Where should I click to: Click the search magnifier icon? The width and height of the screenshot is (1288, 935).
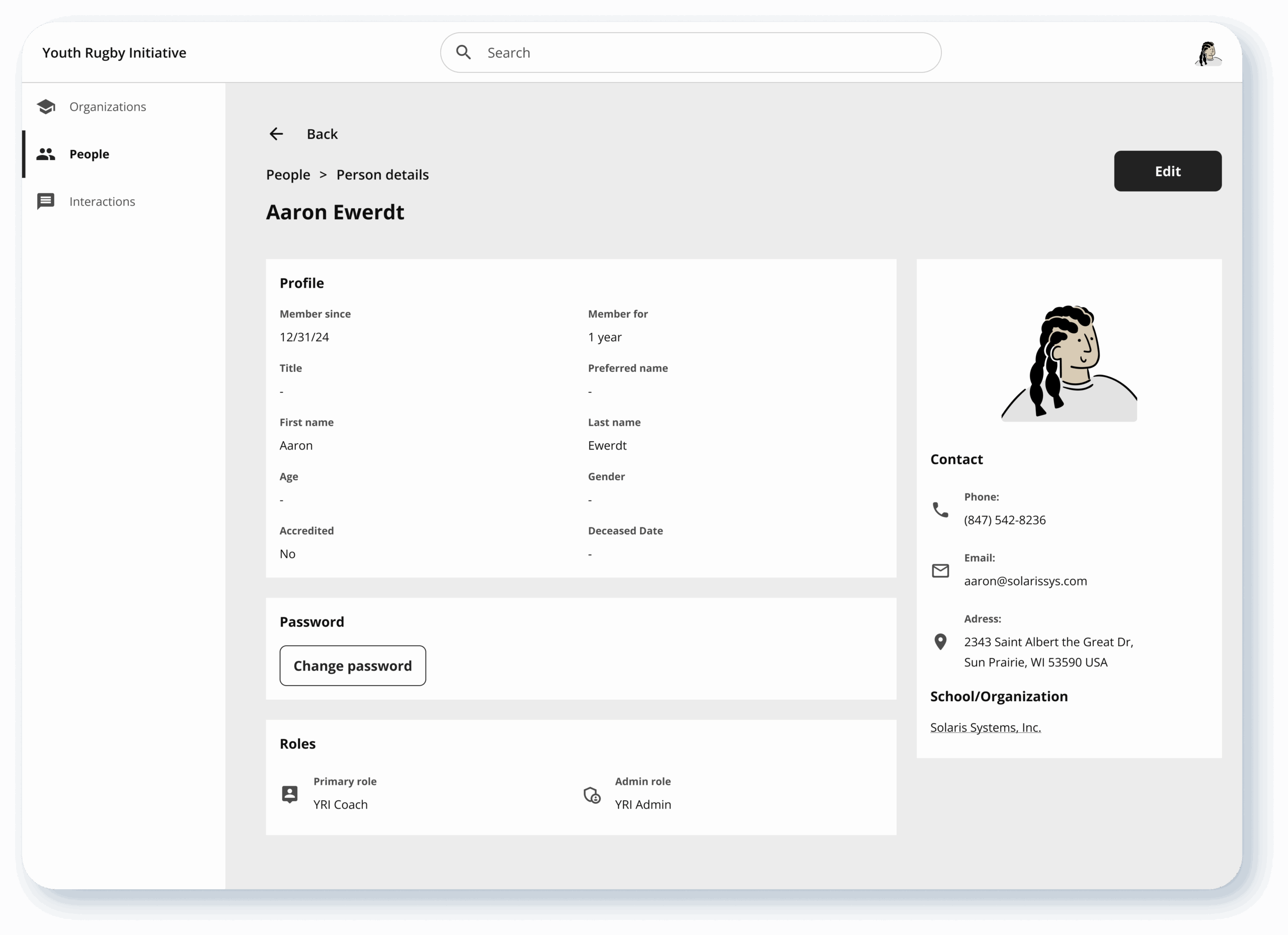click(x=463, y=52)
